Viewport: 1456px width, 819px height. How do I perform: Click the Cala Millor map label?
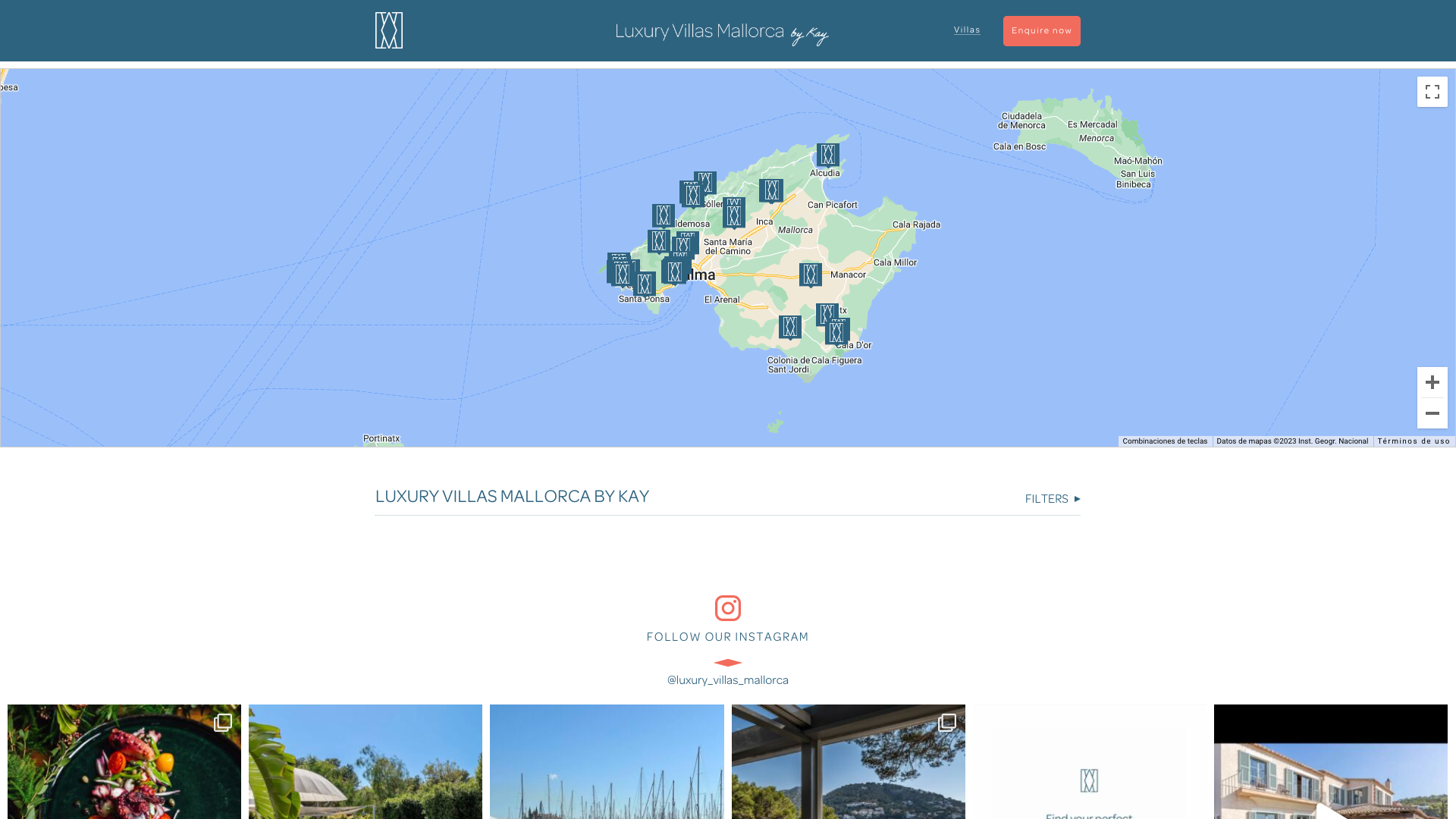(x=895, y=262)
